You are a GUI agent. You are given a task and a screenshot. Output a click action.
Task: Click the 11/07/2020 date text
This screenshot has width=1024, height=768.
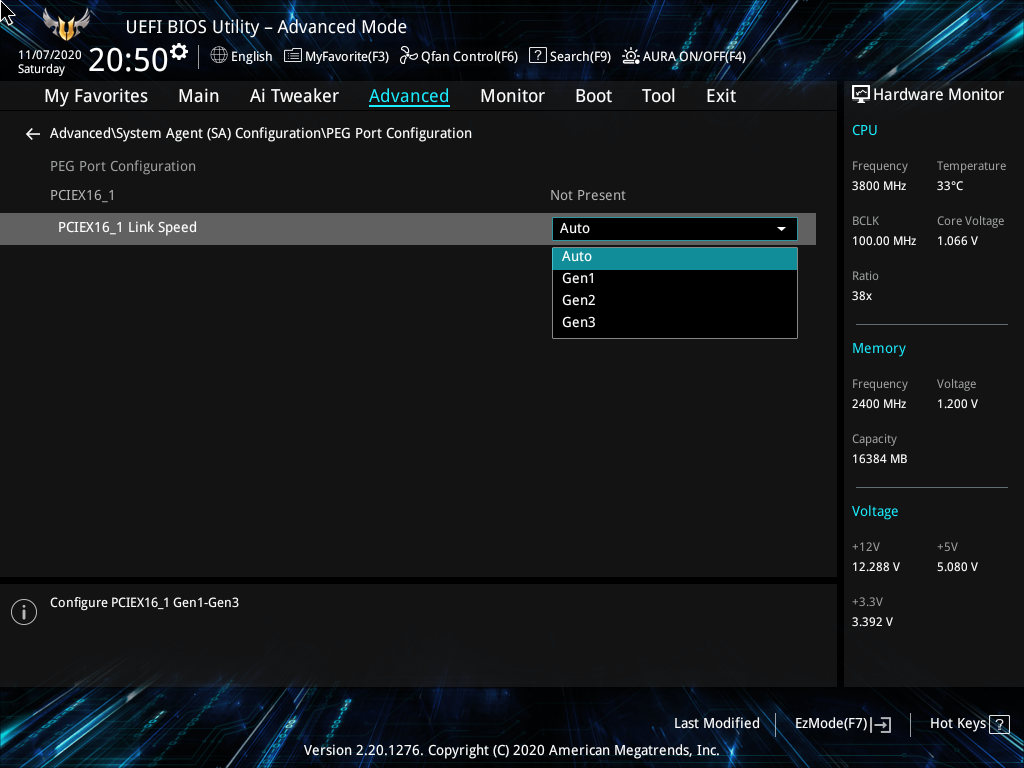(50, 55)
